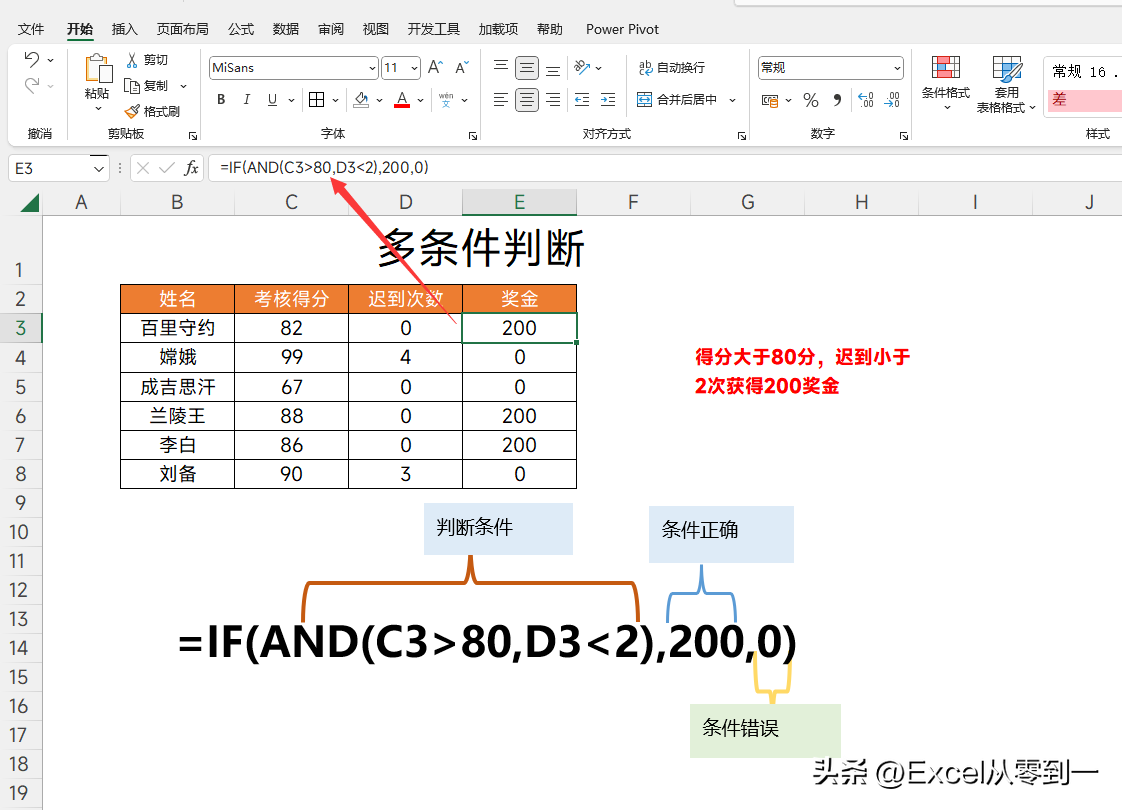Switch to the Insert (插入) tab
This screenshot has width=1122, height=810.
[125, 29]
